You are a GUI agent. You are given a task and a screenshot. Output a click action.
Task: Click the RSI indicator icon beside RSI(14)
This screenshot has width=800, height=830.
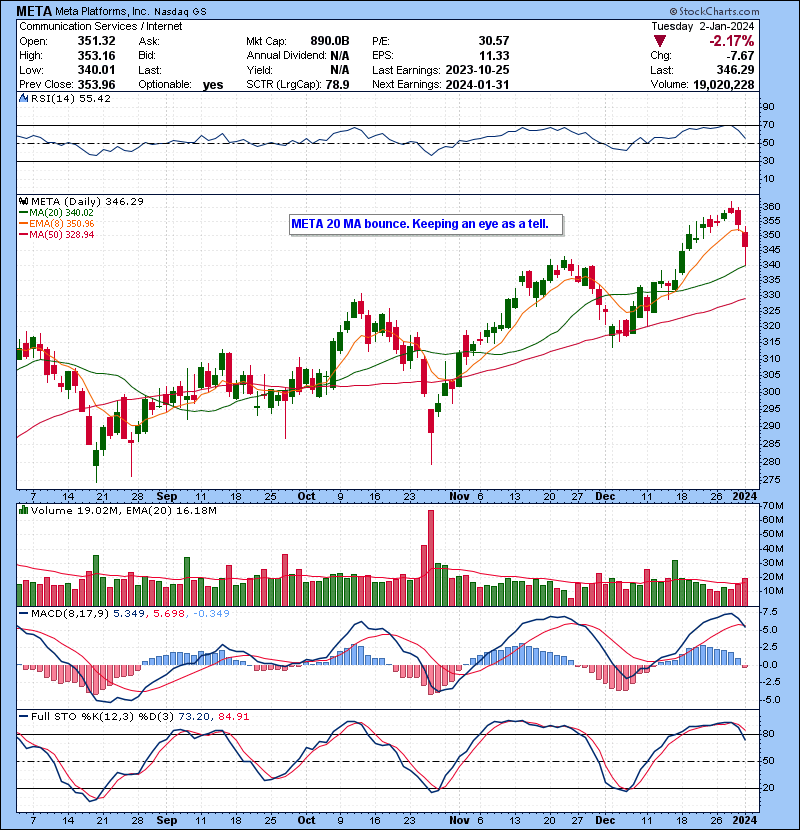[x=23, y=98]
